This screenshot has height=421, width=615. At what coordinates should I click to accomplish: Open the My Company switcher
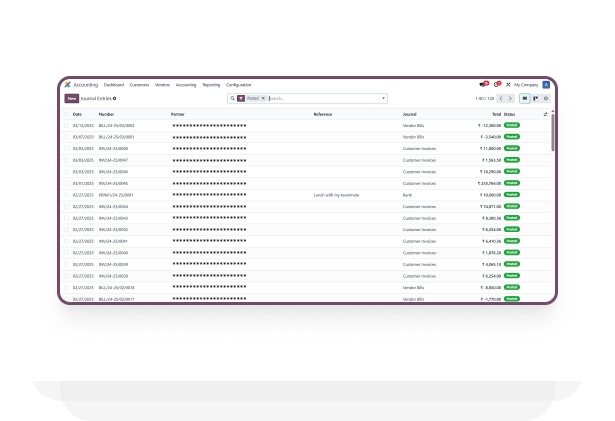[527, 85]
